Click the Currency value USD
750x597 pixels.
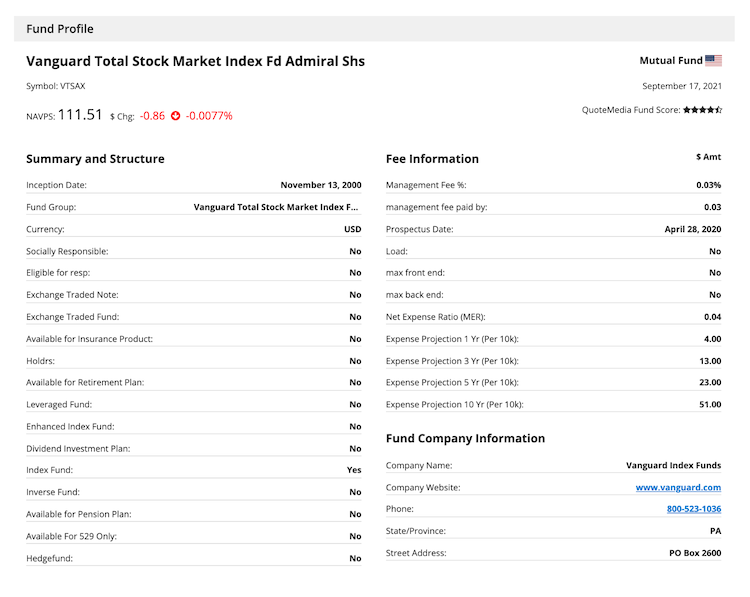tap(353, 229)
